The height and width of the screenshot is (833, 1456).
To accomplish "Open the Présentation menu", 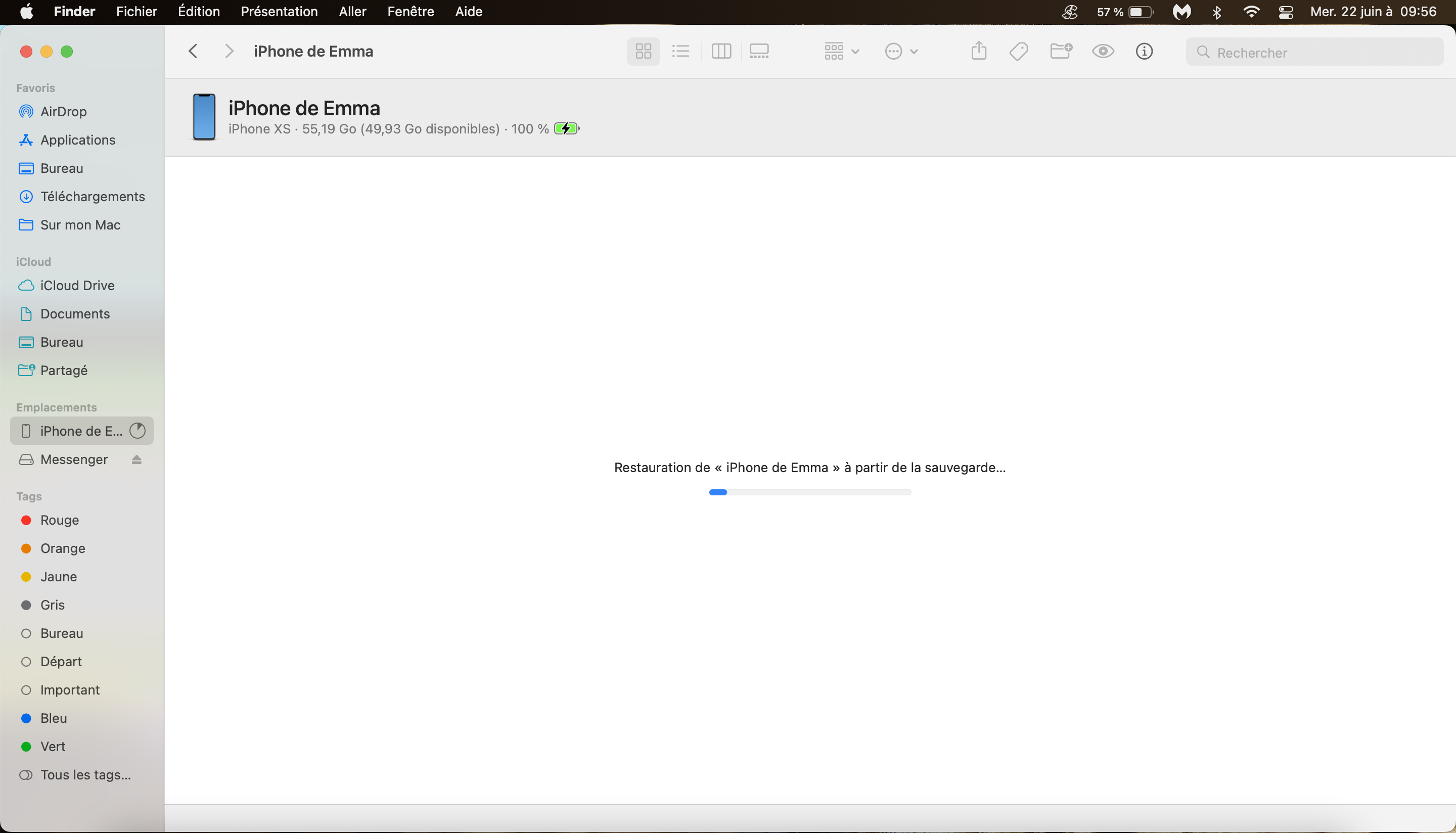I will (279, 12).
